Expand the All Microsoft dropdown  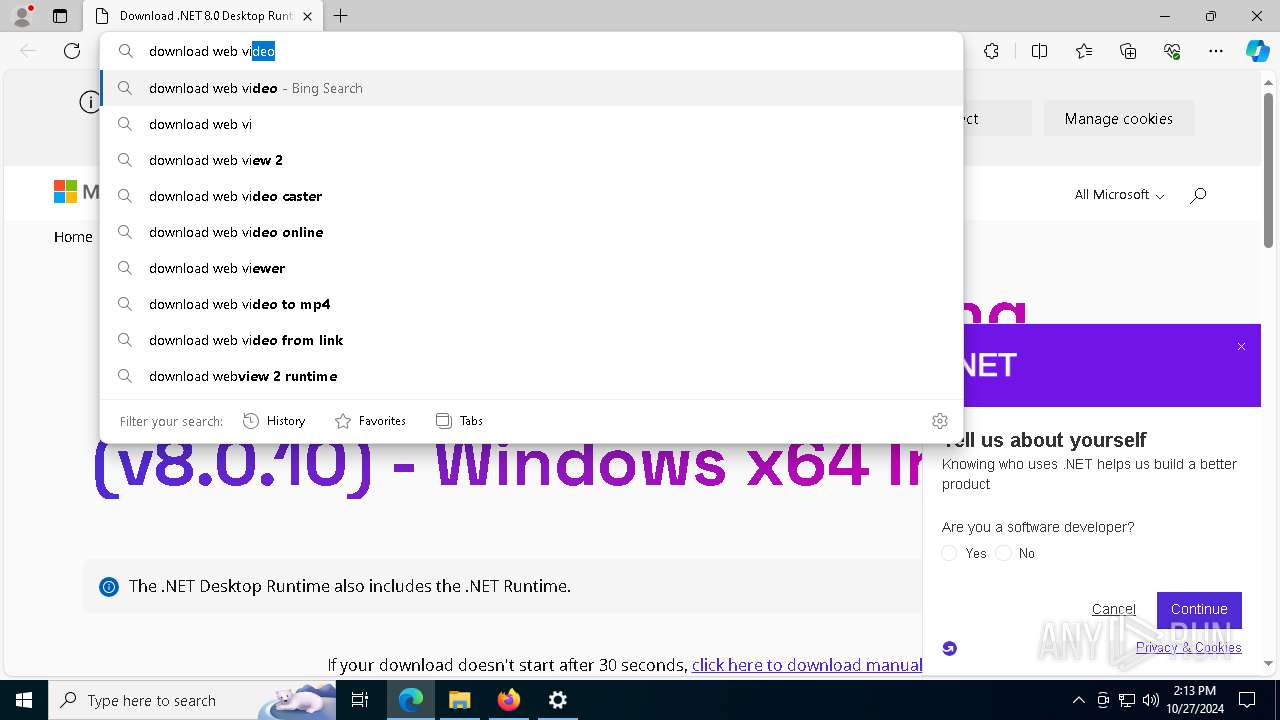pyautogui.click(x=1119, y=195)
